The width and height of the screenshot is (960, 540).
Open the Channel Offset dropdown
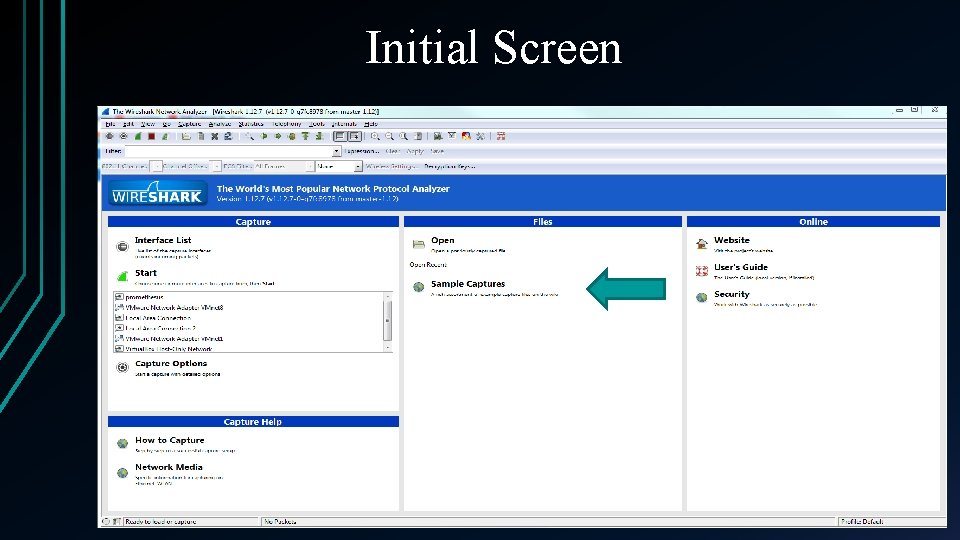click(216, 167)
